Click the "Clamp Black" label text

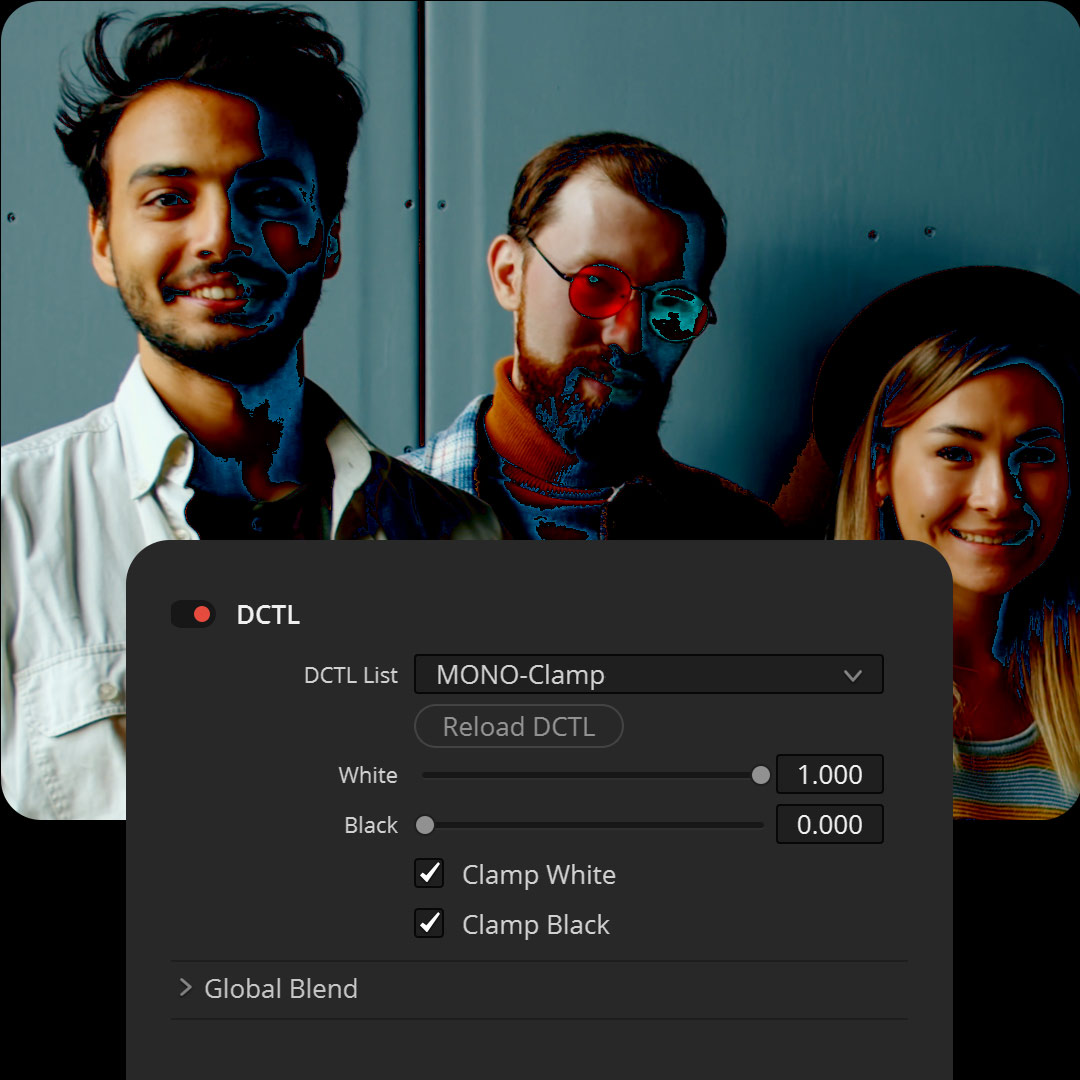pos(535,925)
